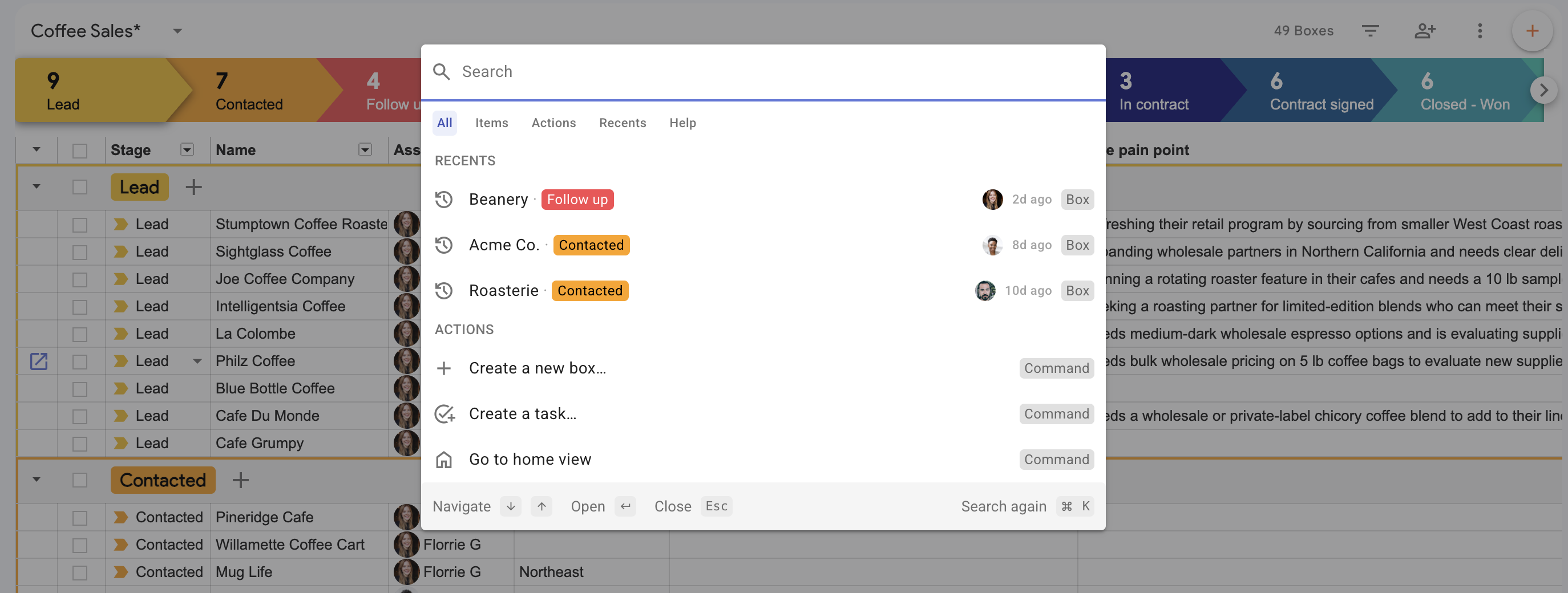Click the Northeast cell in Mug Life row

click(591, 572)
